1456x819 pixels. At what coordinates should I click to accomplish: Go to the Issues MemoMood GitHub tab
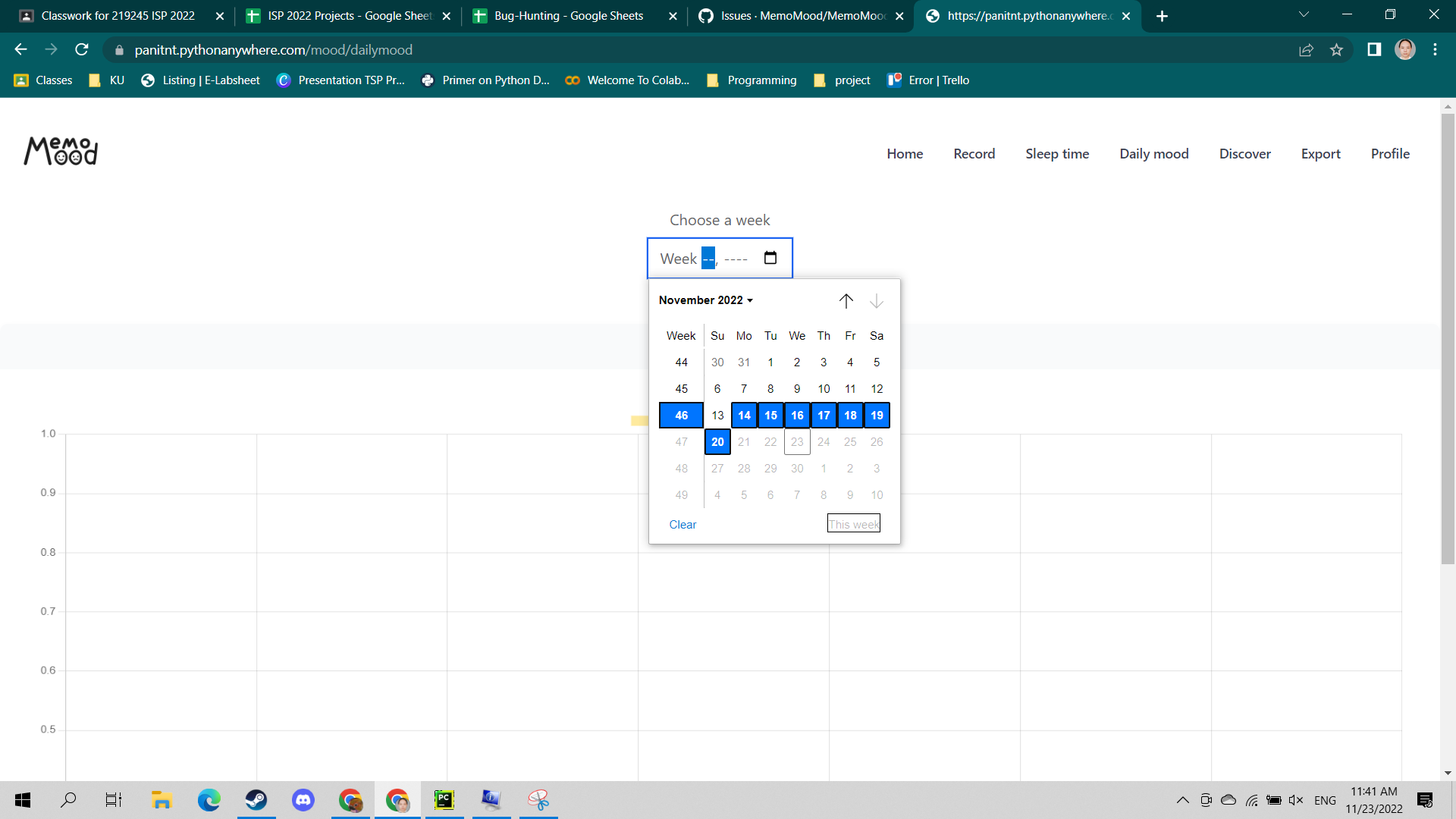pos(792,15)
